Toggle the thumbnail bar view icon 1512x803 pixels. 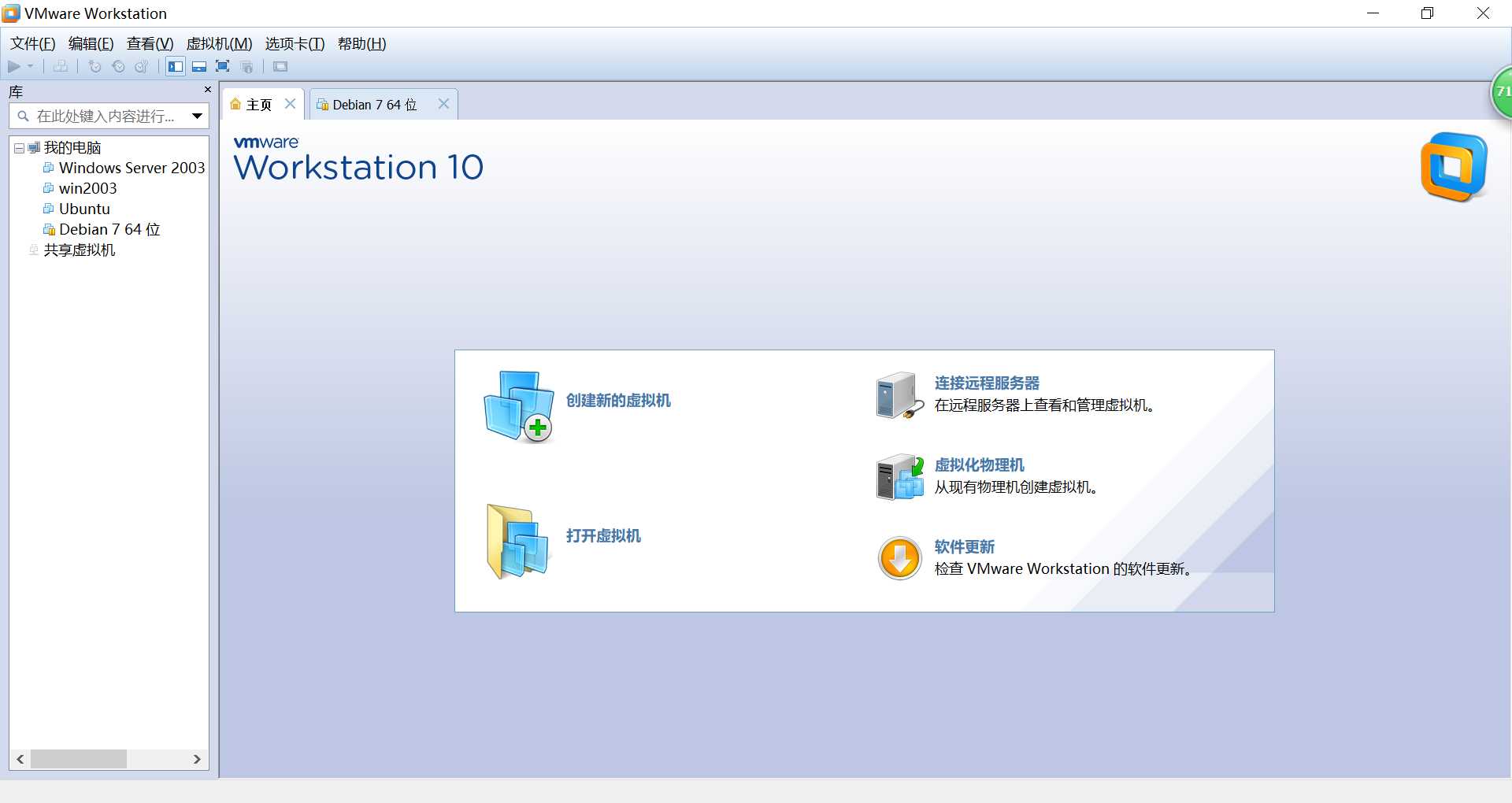(x=199, y=67)
